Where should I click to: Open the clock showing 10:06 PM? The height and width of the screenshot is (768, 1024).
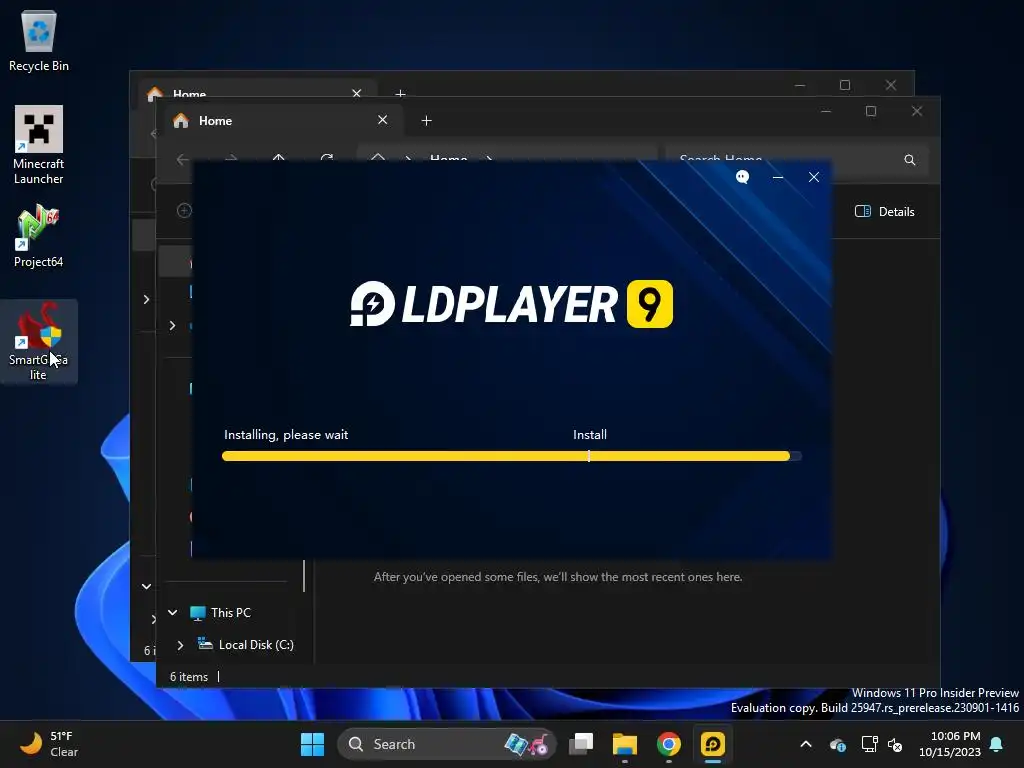(x=950, y=744)
